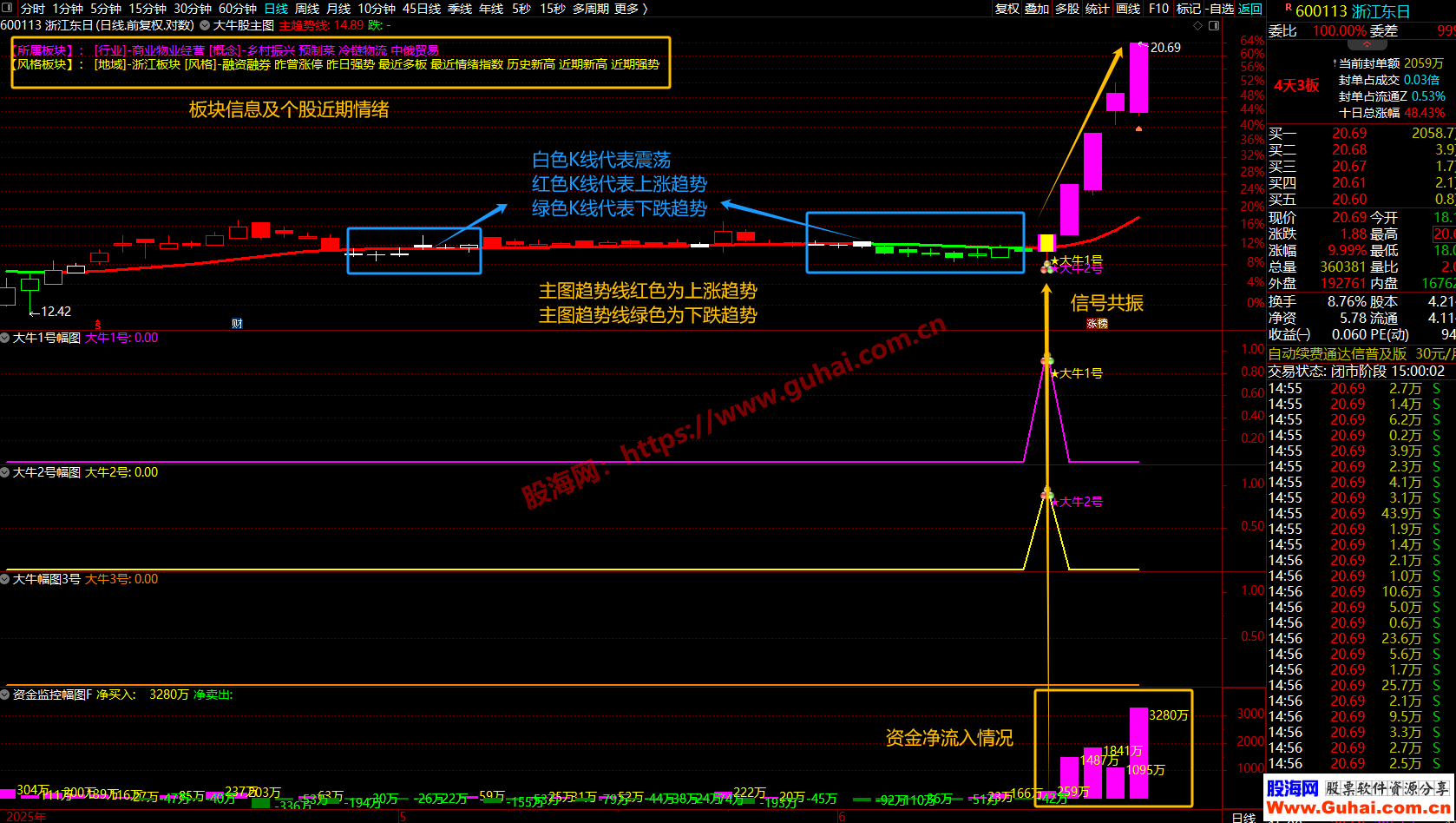This screenshot has height=823, width=1456.
Task: Click the 3280万 net inflow bar
Action: click(x=1138, y=753)
